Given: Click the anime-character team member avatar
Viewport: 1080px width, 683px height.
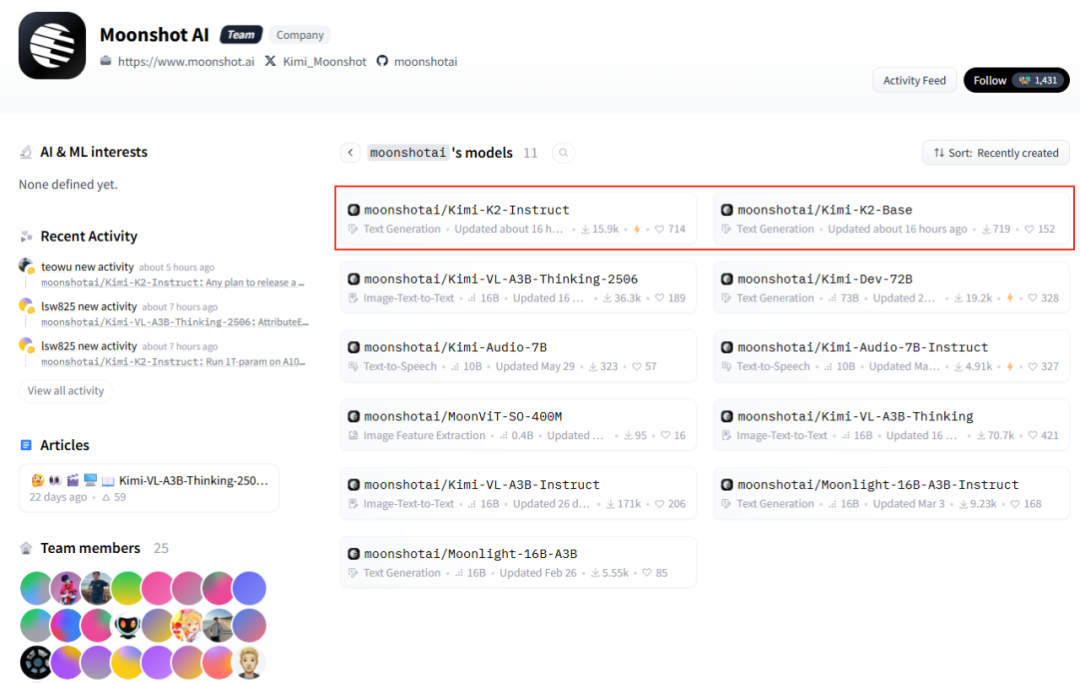Looking at the screenshot, I should pos(188,625).
